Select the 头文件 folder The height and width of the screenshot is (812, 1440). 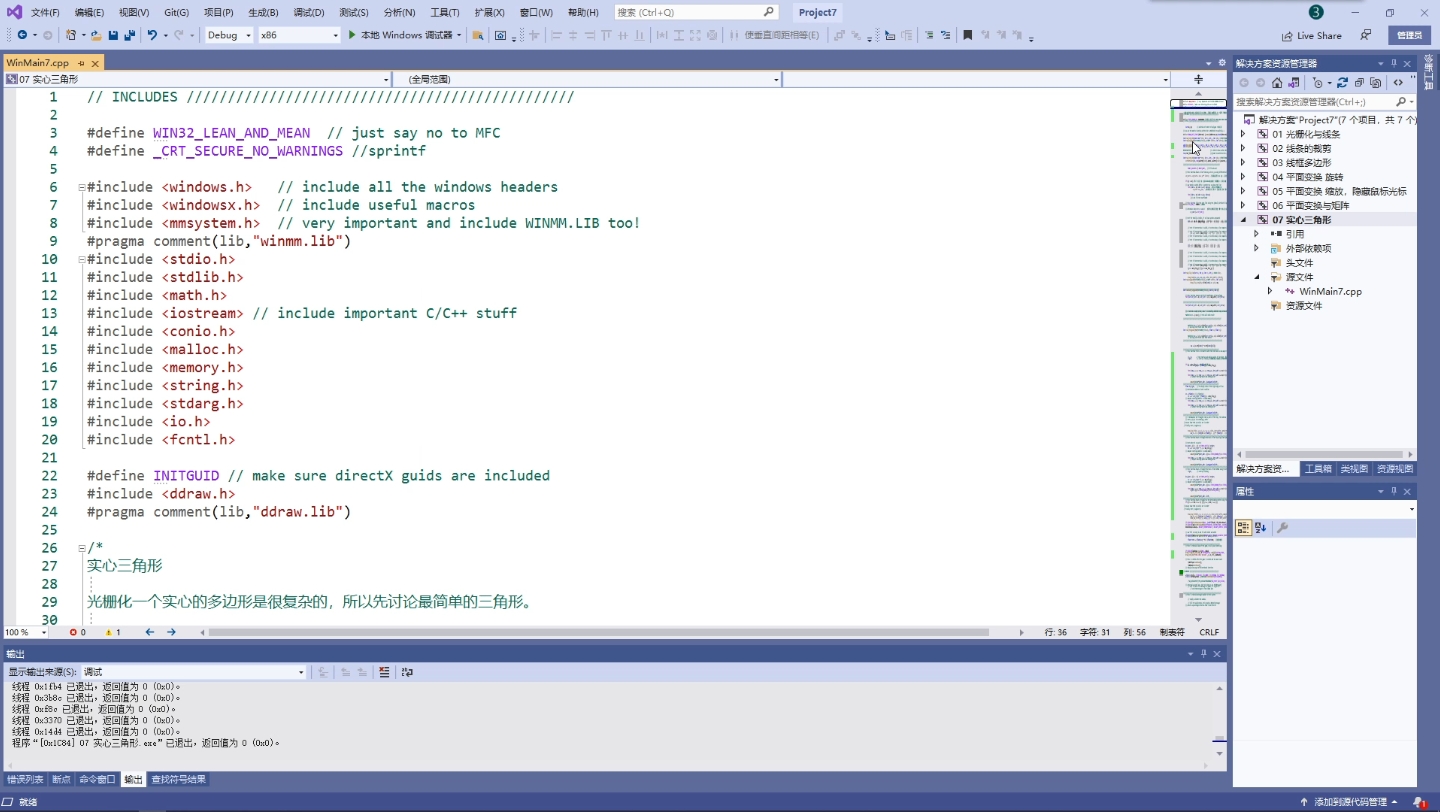click(x=1299, y=263)
